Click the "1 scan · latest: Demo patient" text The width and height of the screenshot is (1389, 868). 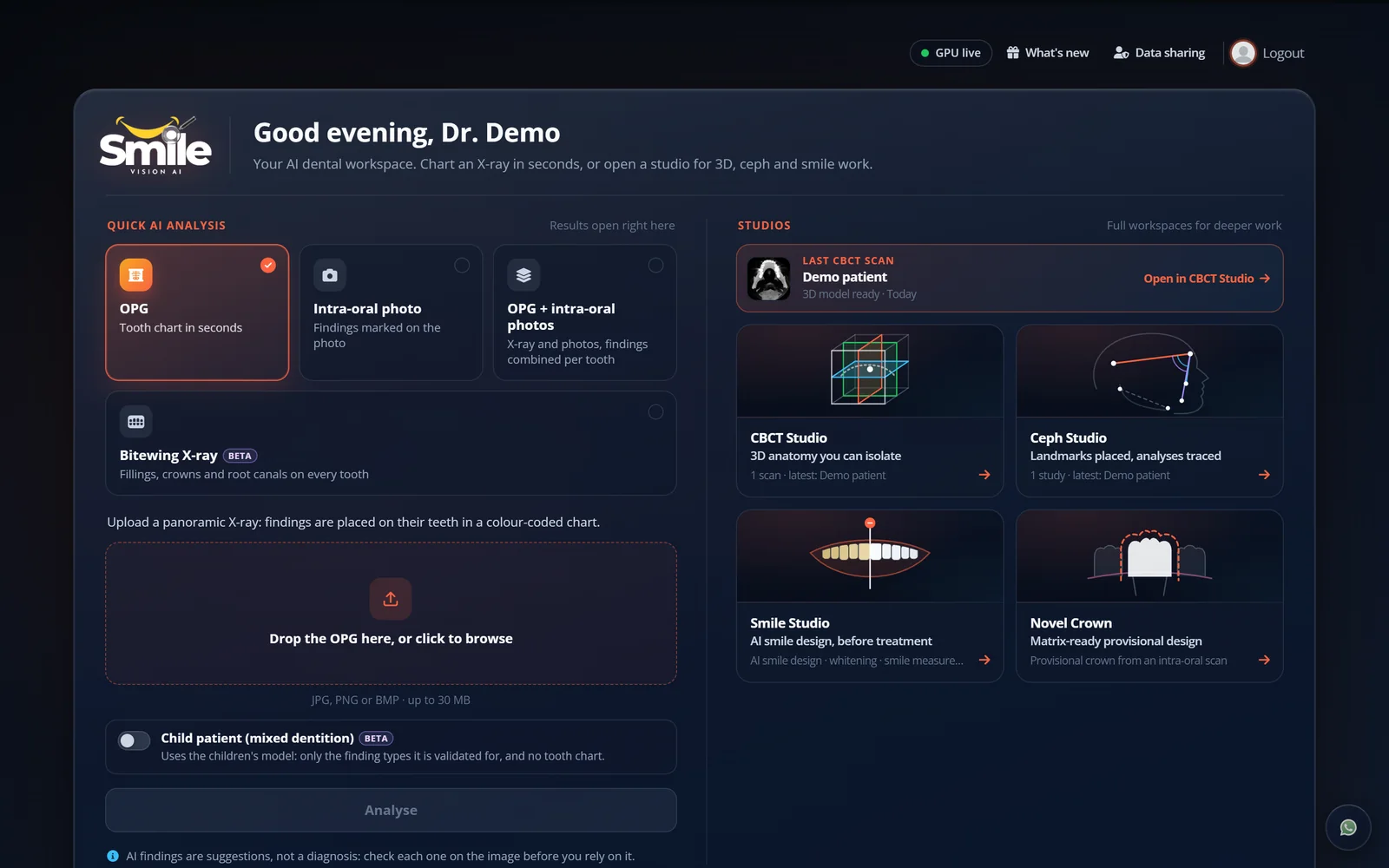pyautogui.click(x=818, y=476)
